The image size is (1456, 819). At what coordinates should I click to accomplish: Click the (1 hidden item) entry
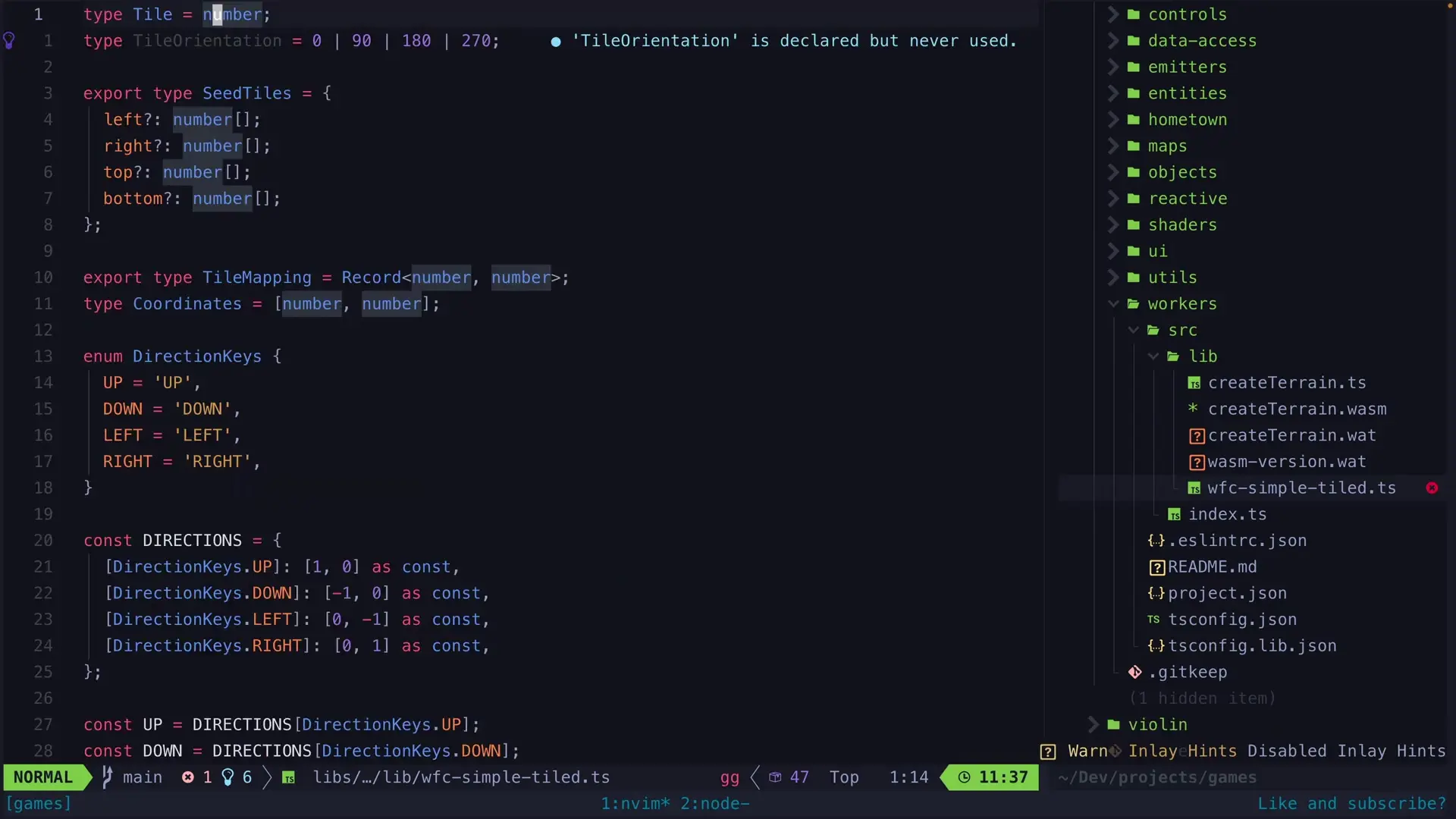click(1202, 698)
